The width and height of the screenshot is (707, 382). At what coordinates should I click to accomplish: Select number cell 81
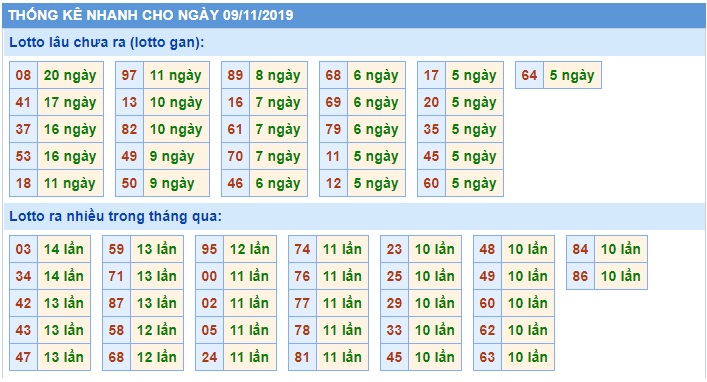coord(303,358)
